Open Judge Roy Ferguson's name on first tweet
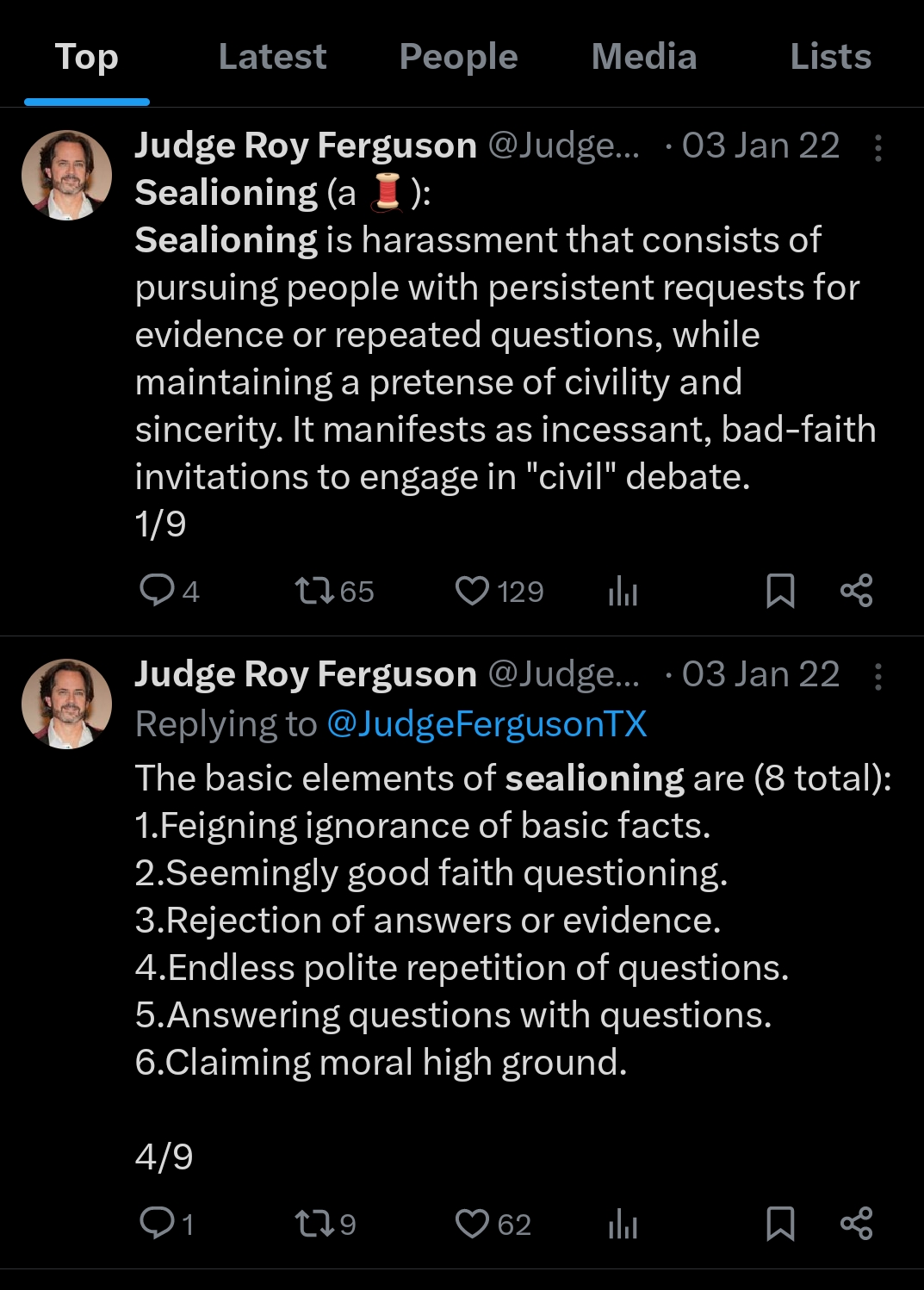924x1290 pixels. point(306,146)
